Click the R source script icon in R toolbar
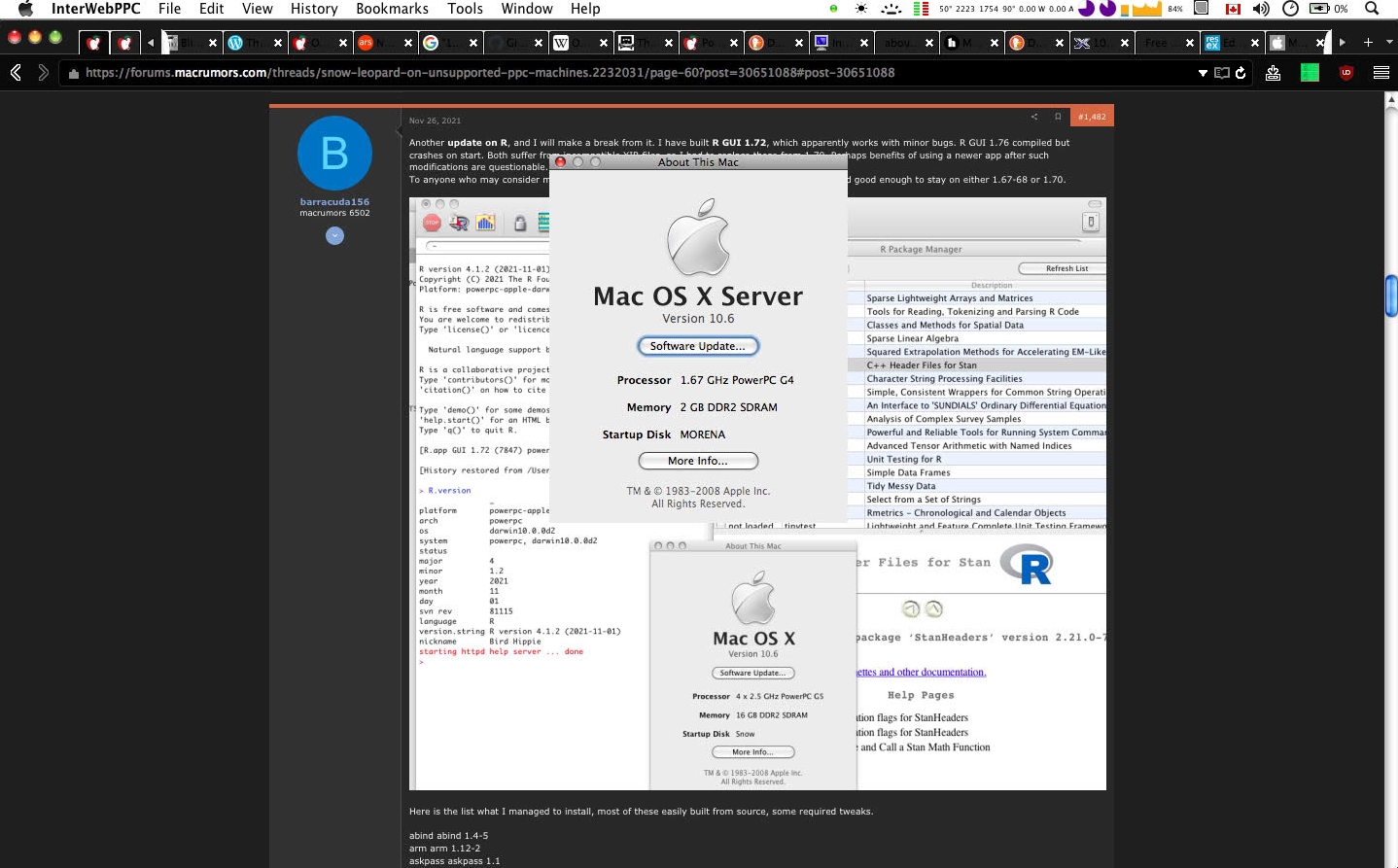 (x=459, y=223)
